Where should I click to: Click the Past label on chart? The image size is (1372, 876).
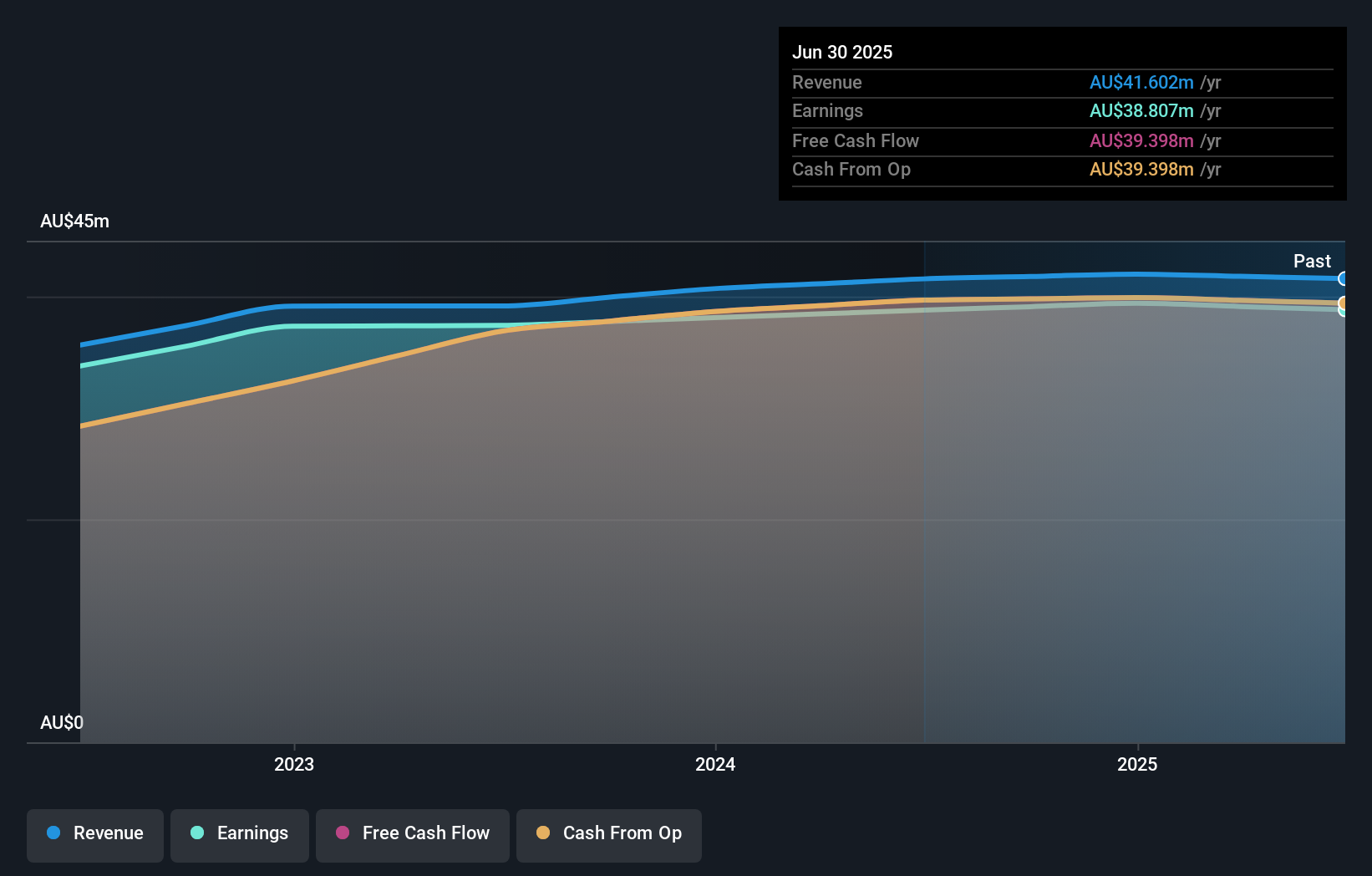coord(1312,261)
